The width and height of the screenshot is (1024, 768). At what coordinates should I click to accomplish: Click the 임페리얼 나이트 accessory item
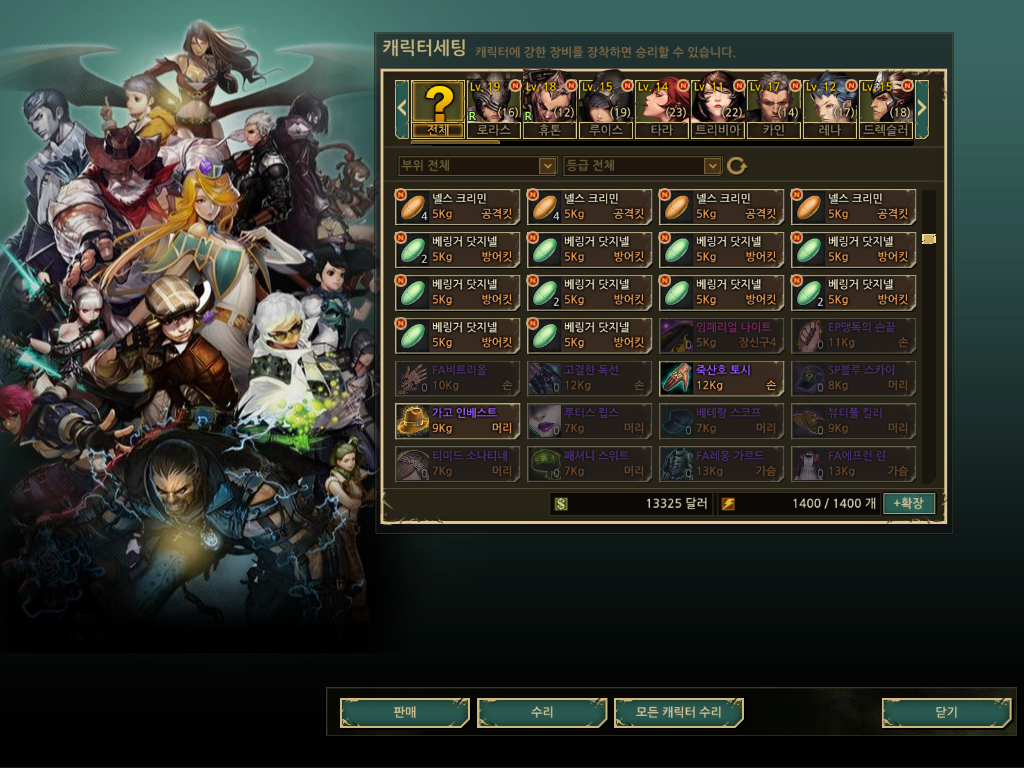click(721, 334)
